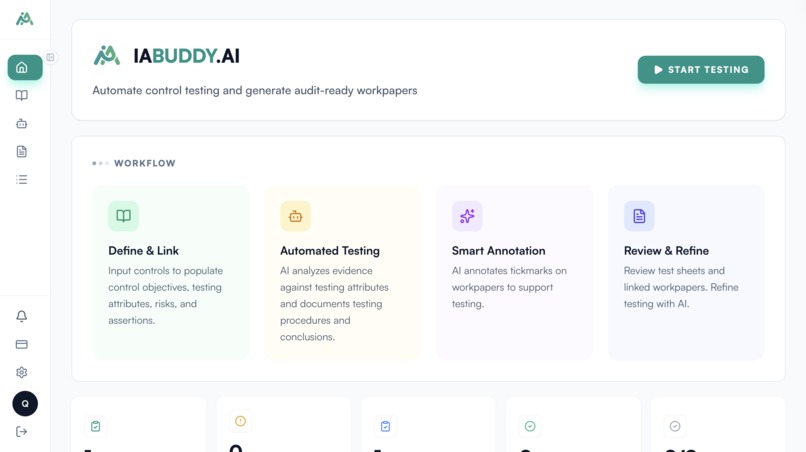This screenshot has width=806, height=452.
Task: Open the robot testing icon in sidebar
Action: tap(22, 123)
